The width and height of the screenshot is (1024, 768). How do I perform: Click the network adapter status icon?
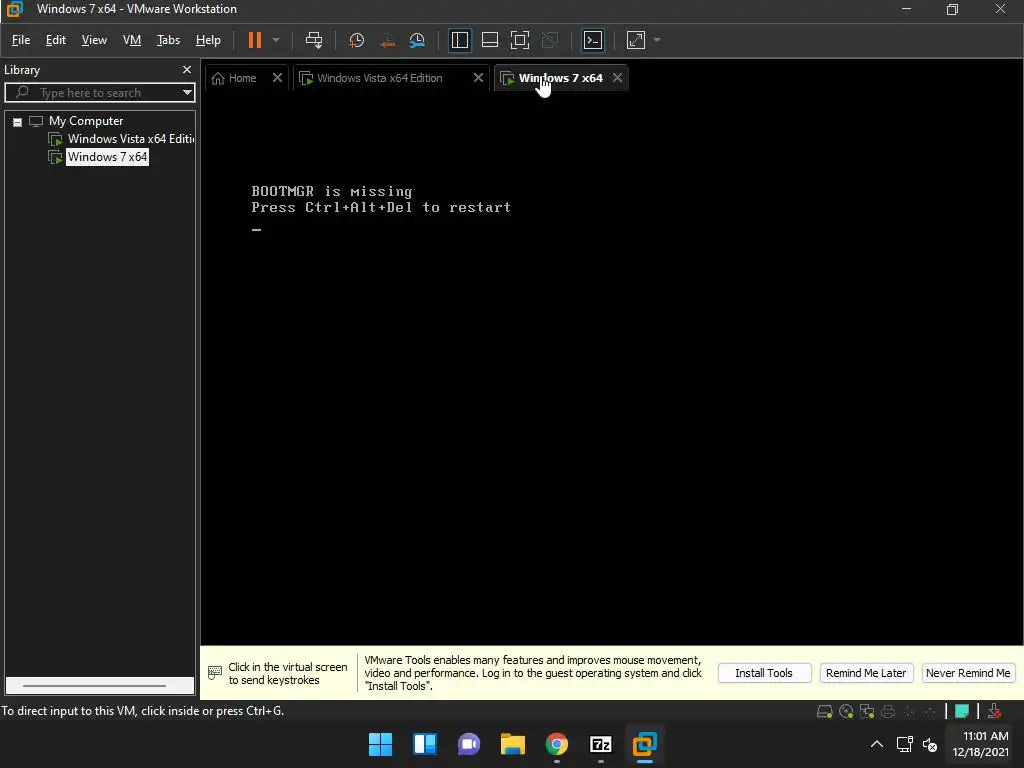867,712
